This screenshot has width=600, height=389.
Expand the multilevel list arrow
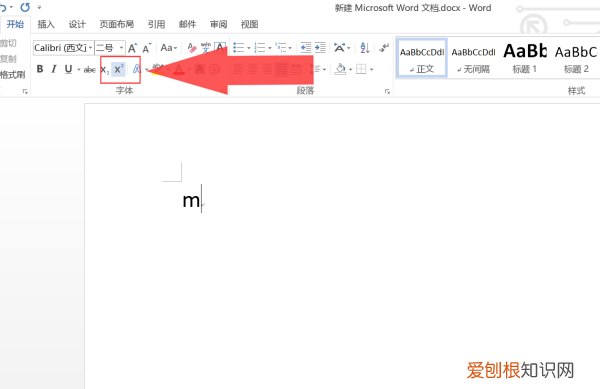tap(290, 48)
